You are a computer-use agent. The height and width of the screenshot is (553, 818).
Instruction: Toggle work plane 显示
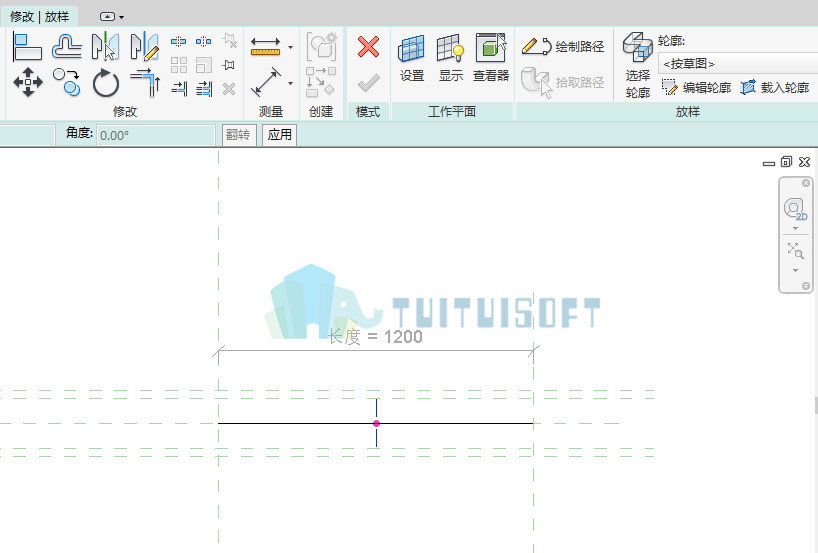(x=451, y=58)
